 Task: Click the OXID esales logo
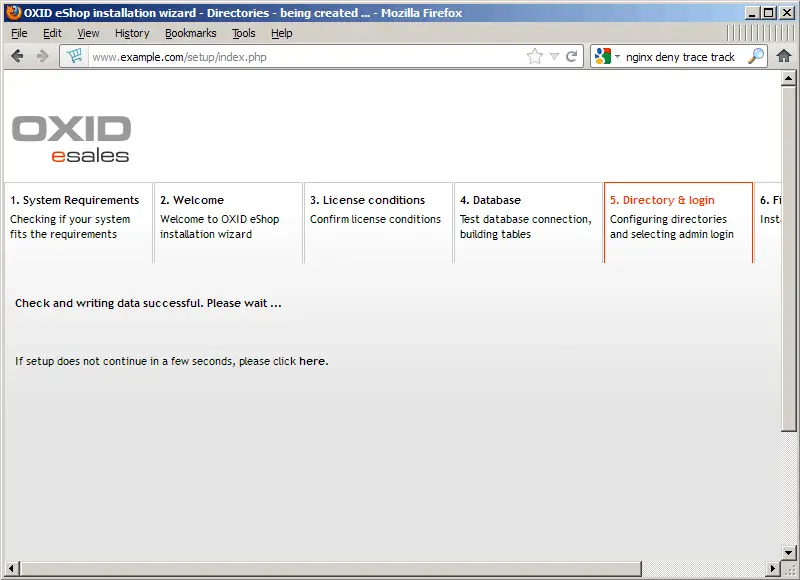tap(71, 139)
